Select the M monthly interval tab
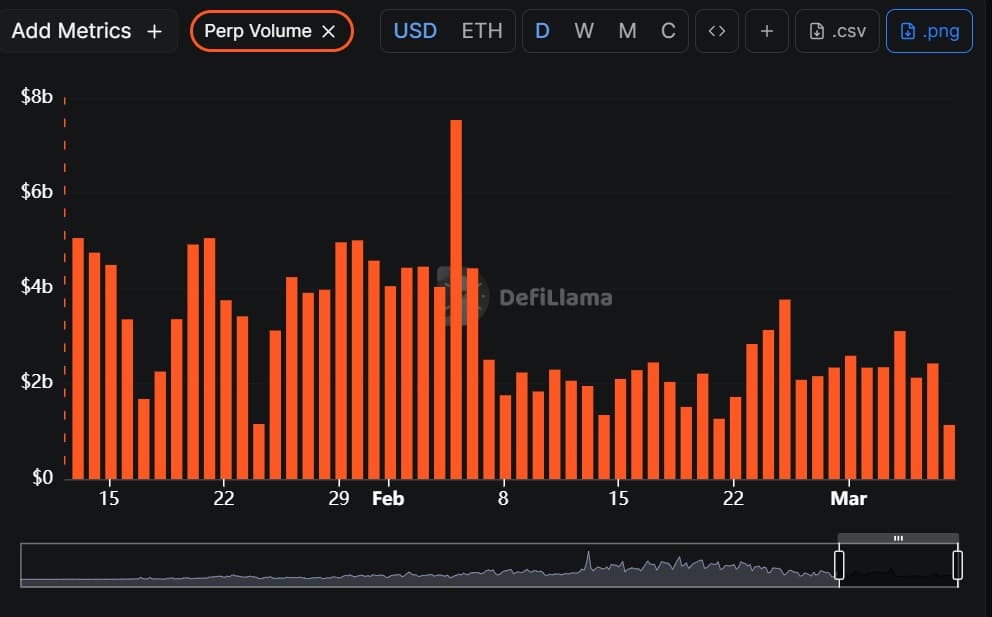Viewport: 992px width, 617px height. [627, 31]
